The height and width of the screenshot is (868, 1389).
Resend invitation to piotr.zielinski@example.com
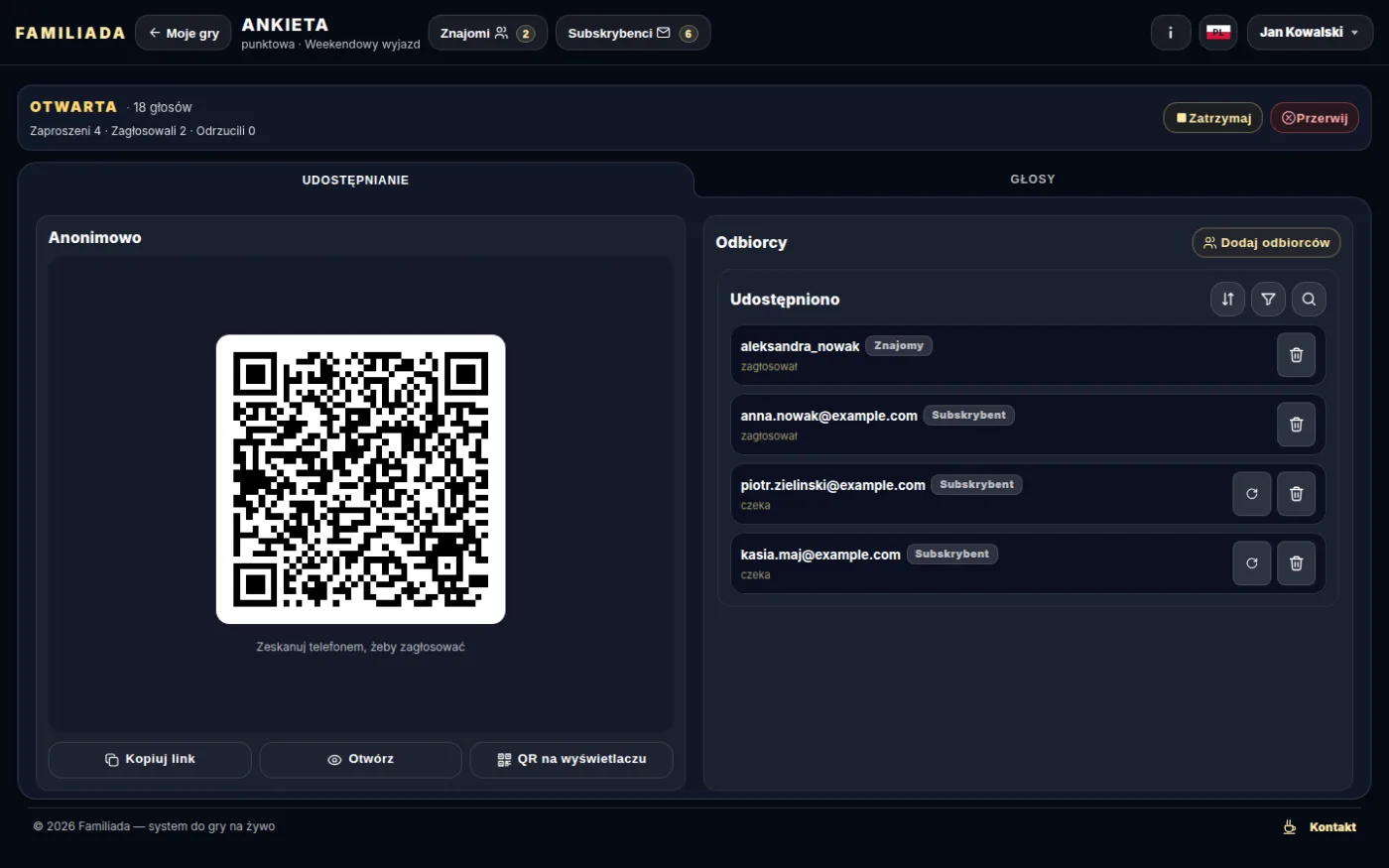click(x=1252, y=494)
